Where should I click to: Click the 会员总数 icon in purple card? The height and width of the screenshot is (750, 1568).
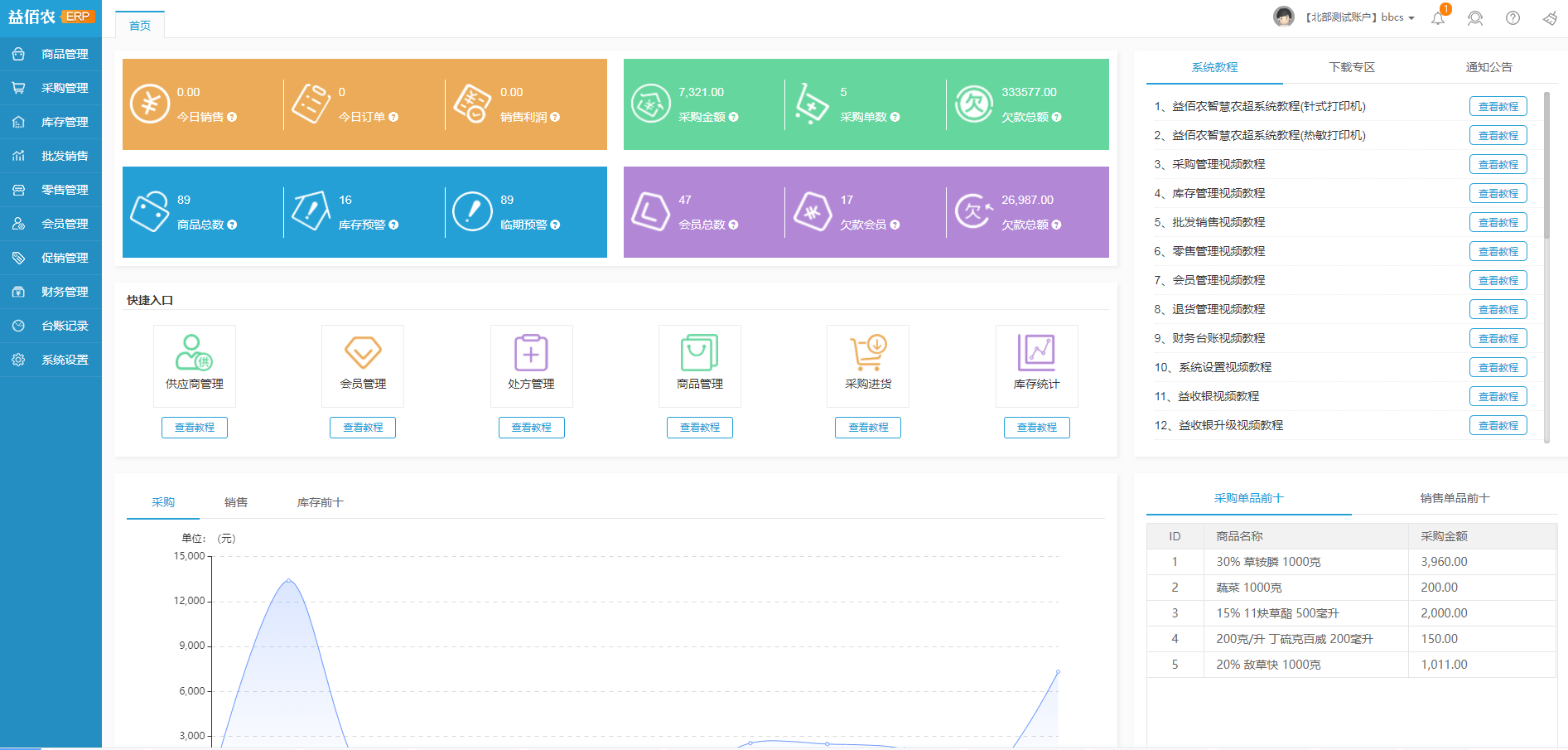point(651,212)
